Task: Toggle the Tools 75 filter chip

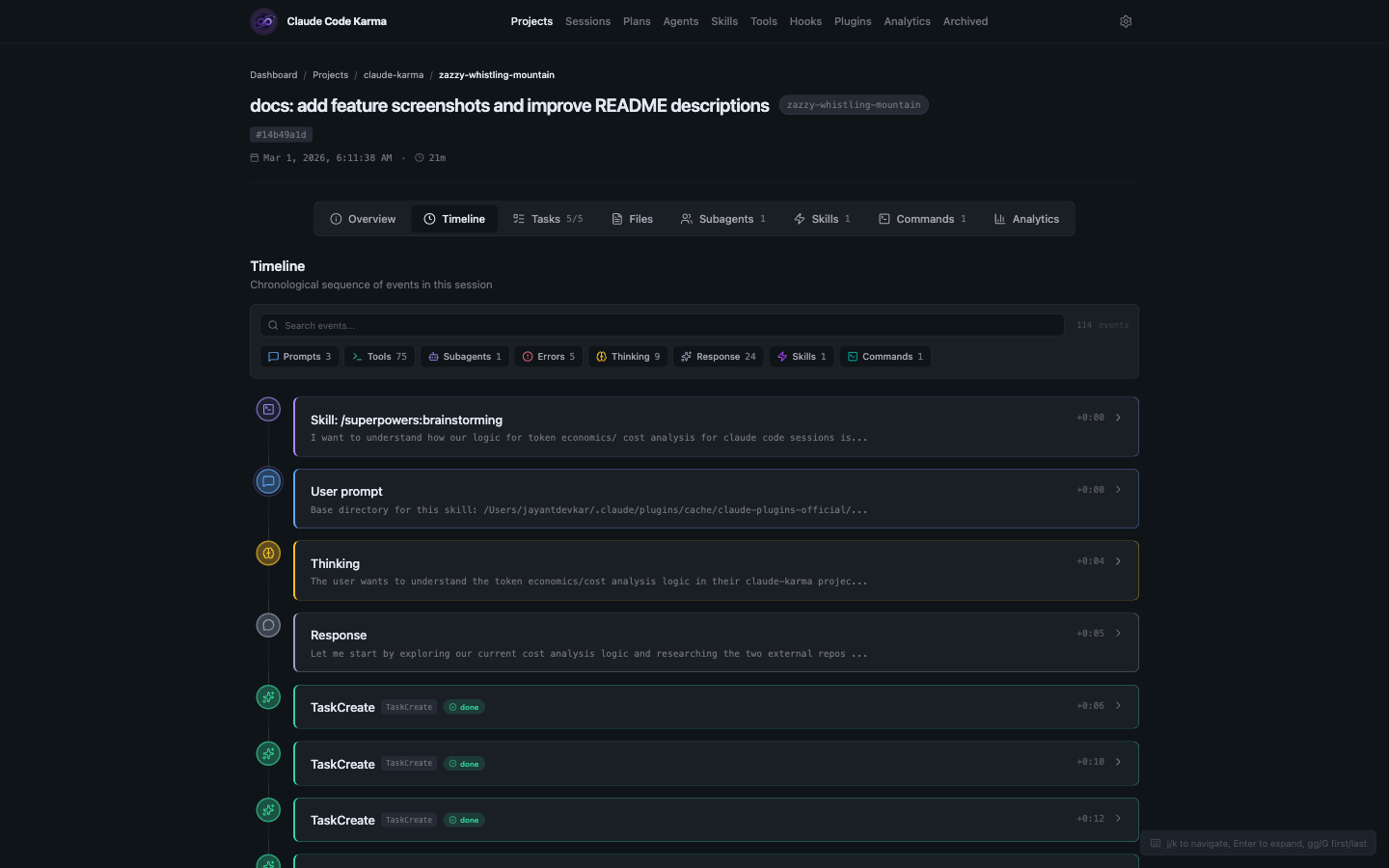Action: (x=379, y=357)
